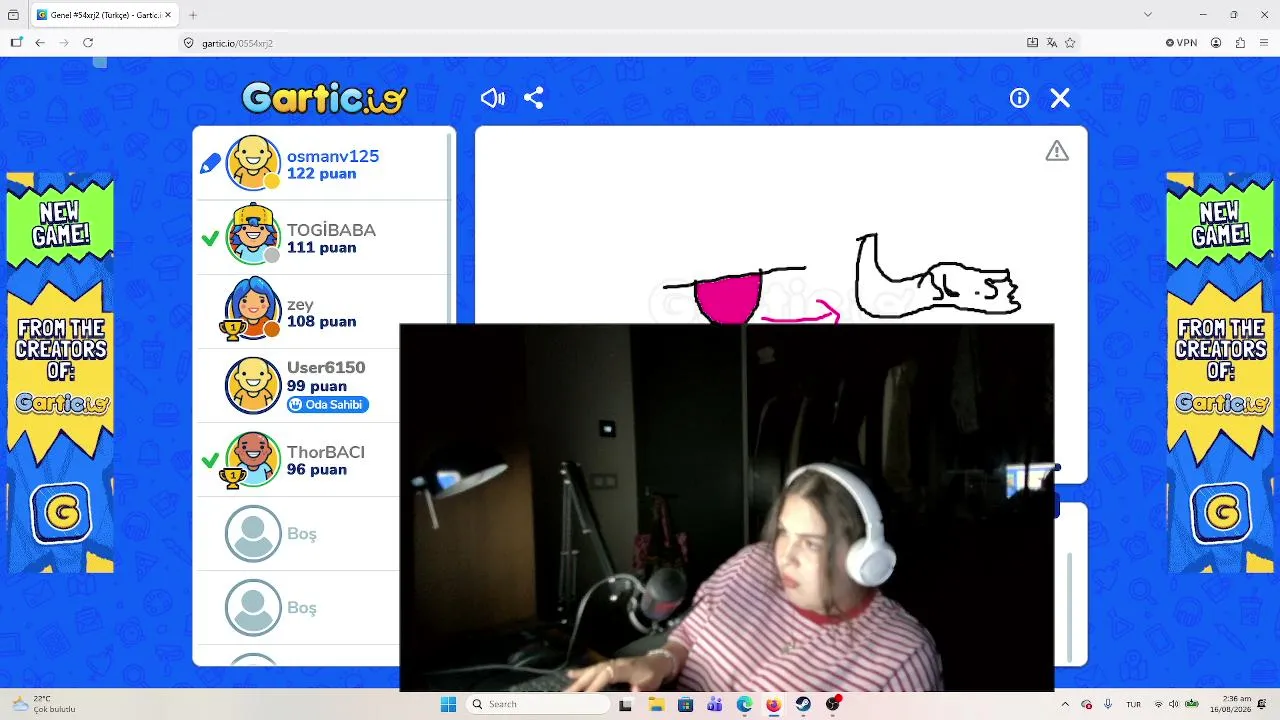Select player osmanv125's avatar
The height and width of the screenshot is (720, 1280).
[252, 163]
